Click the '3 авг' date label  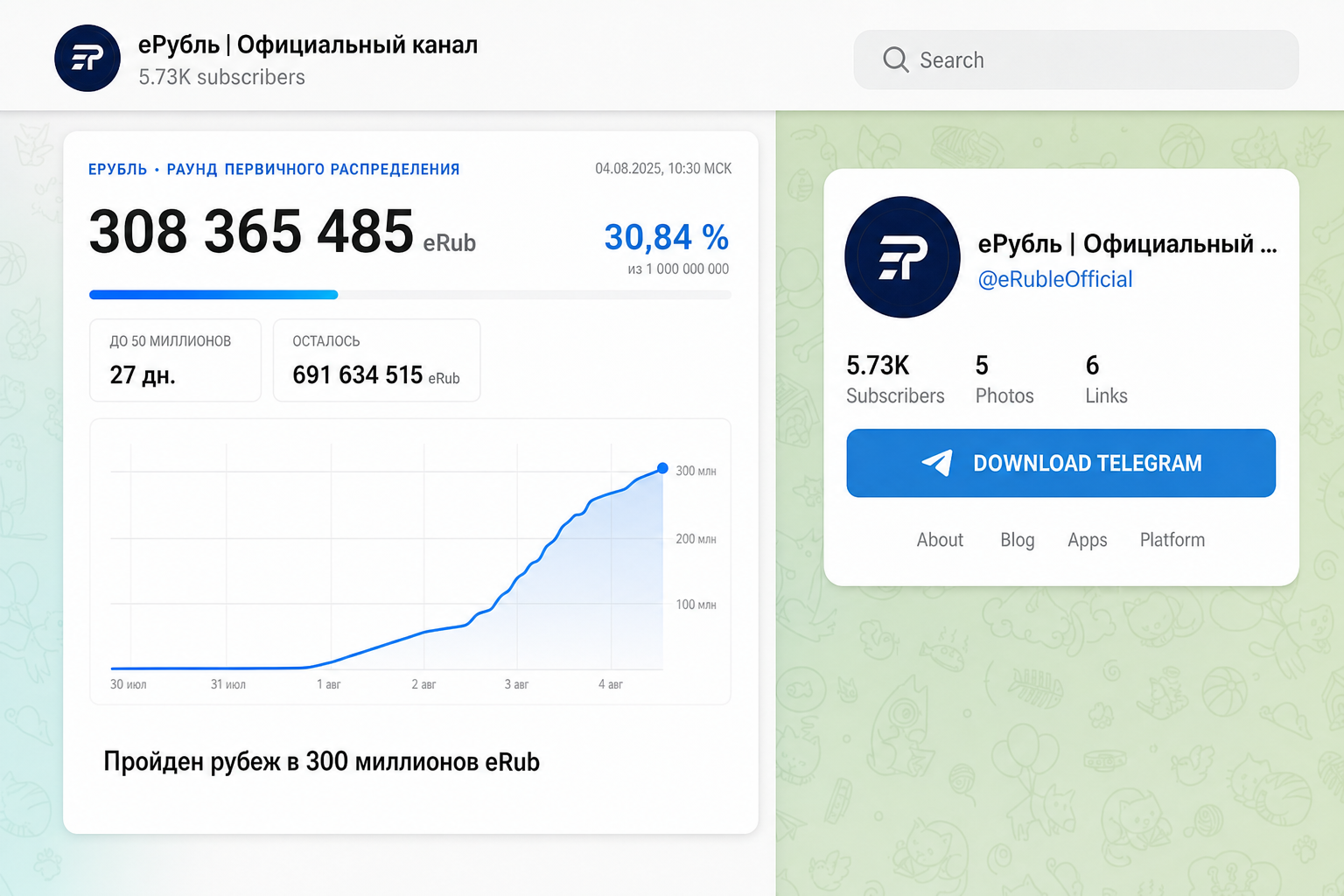click(516, 684)
